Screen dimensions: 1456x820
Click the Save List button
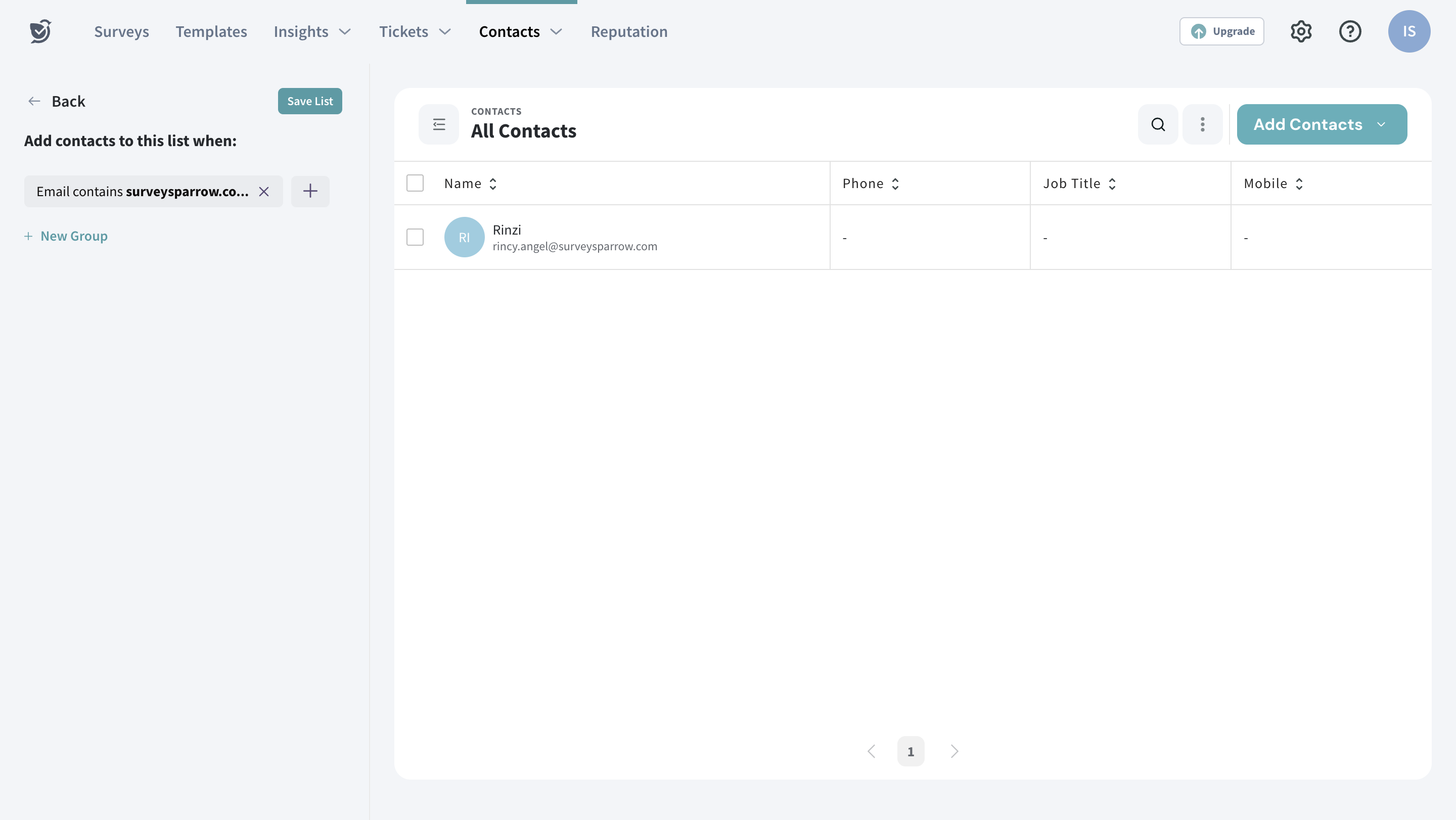(310, 101)
